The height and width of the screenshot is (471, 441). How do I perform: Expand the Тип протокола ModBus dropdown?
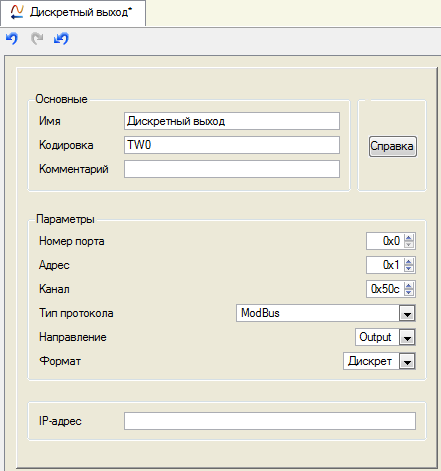[x=407, y=313]
